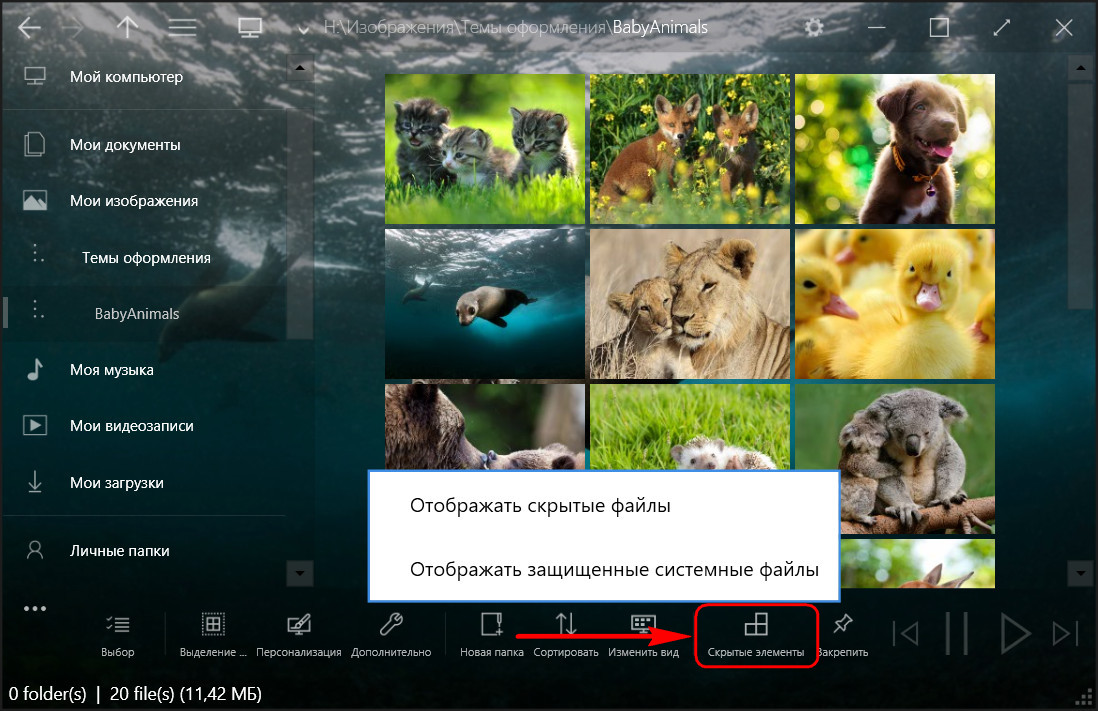Open Мои документы folder
The width and height of the screenshot is (1098, 711).
(x=125, y=144)
